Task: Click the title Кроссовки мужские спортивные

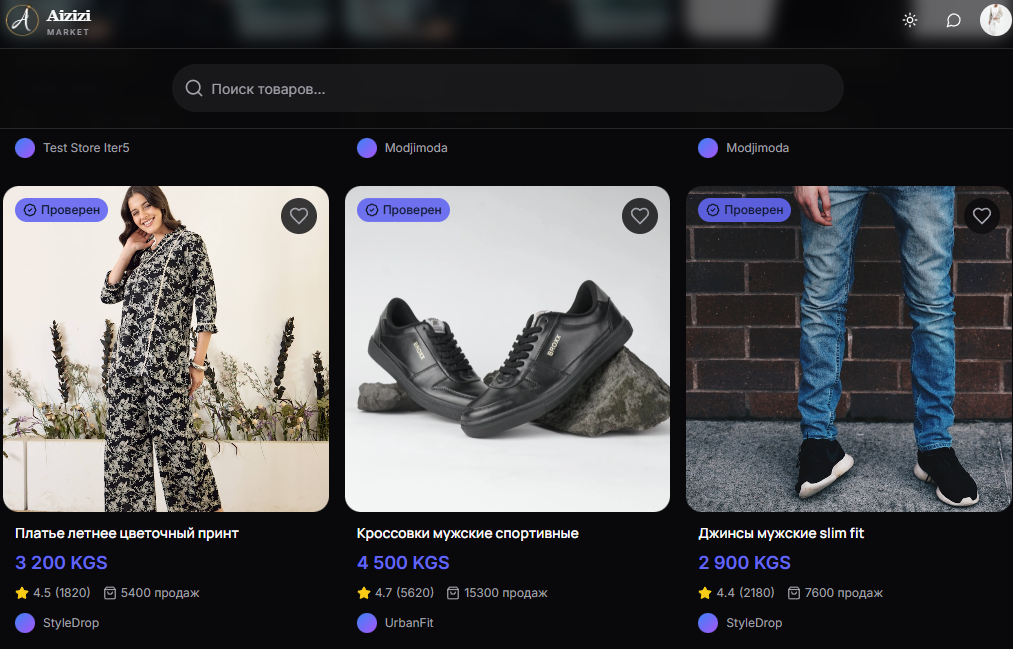Action: pyautogui.click(x=467, y=533)
